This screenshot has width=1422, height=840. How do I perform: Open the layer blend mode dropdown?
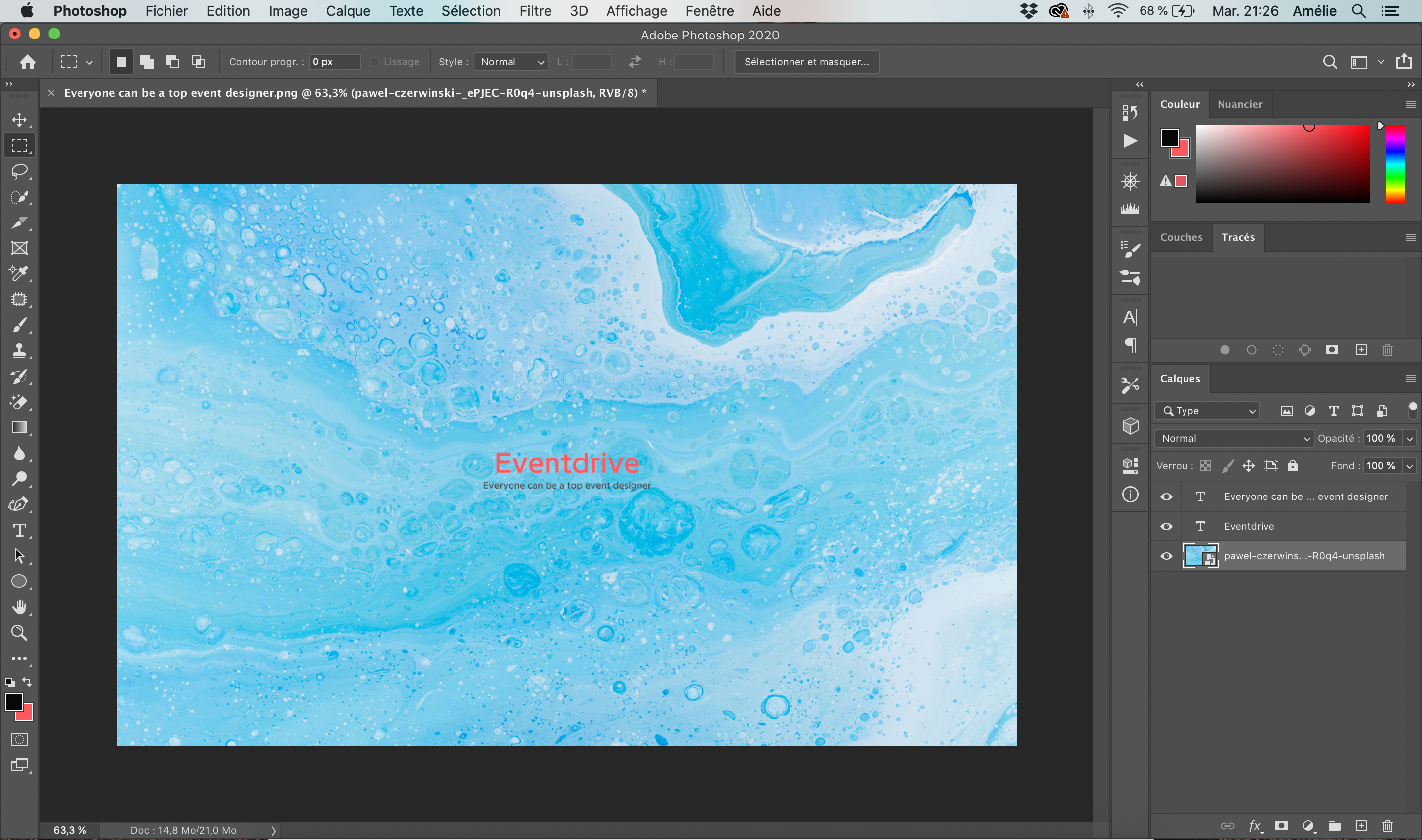click(x=1233, y=438)
